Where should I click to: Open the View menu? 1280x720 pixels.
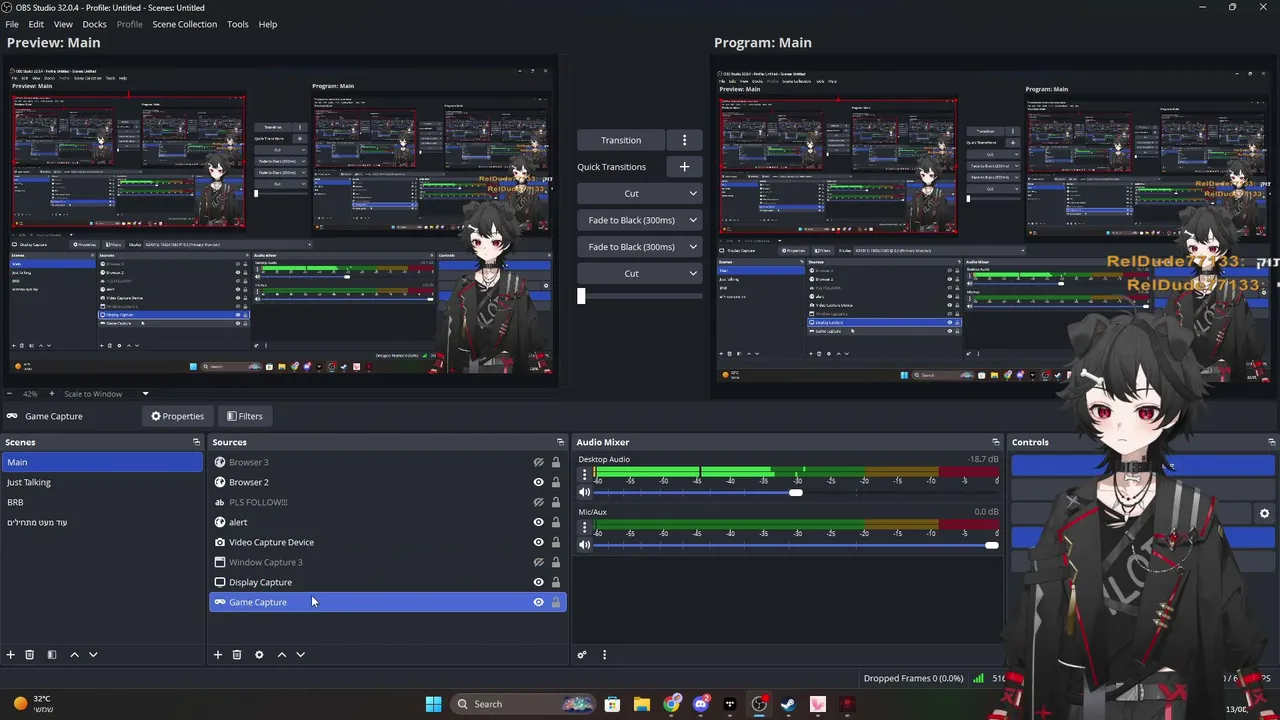tap(63, 24)
